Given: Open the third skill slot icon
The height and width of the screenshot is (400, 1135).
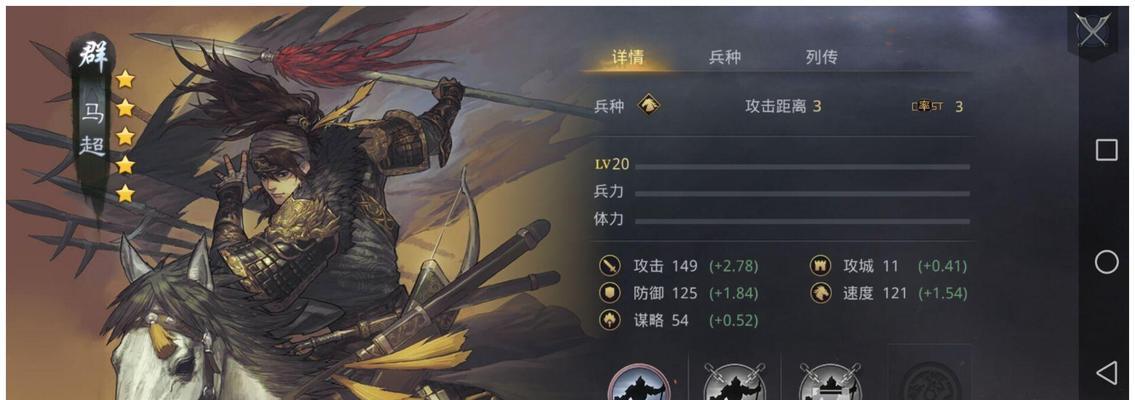Looking at the screenshot, I should (x=830, y=382).
